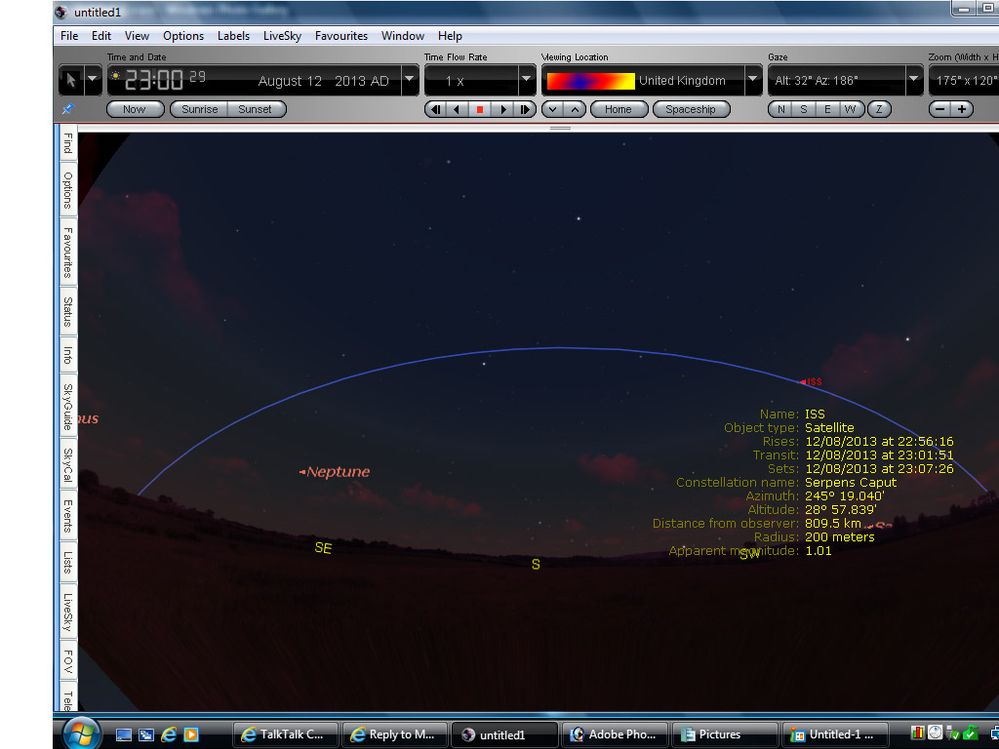Switch to Pictures taskbar button

tap(725, 734)
